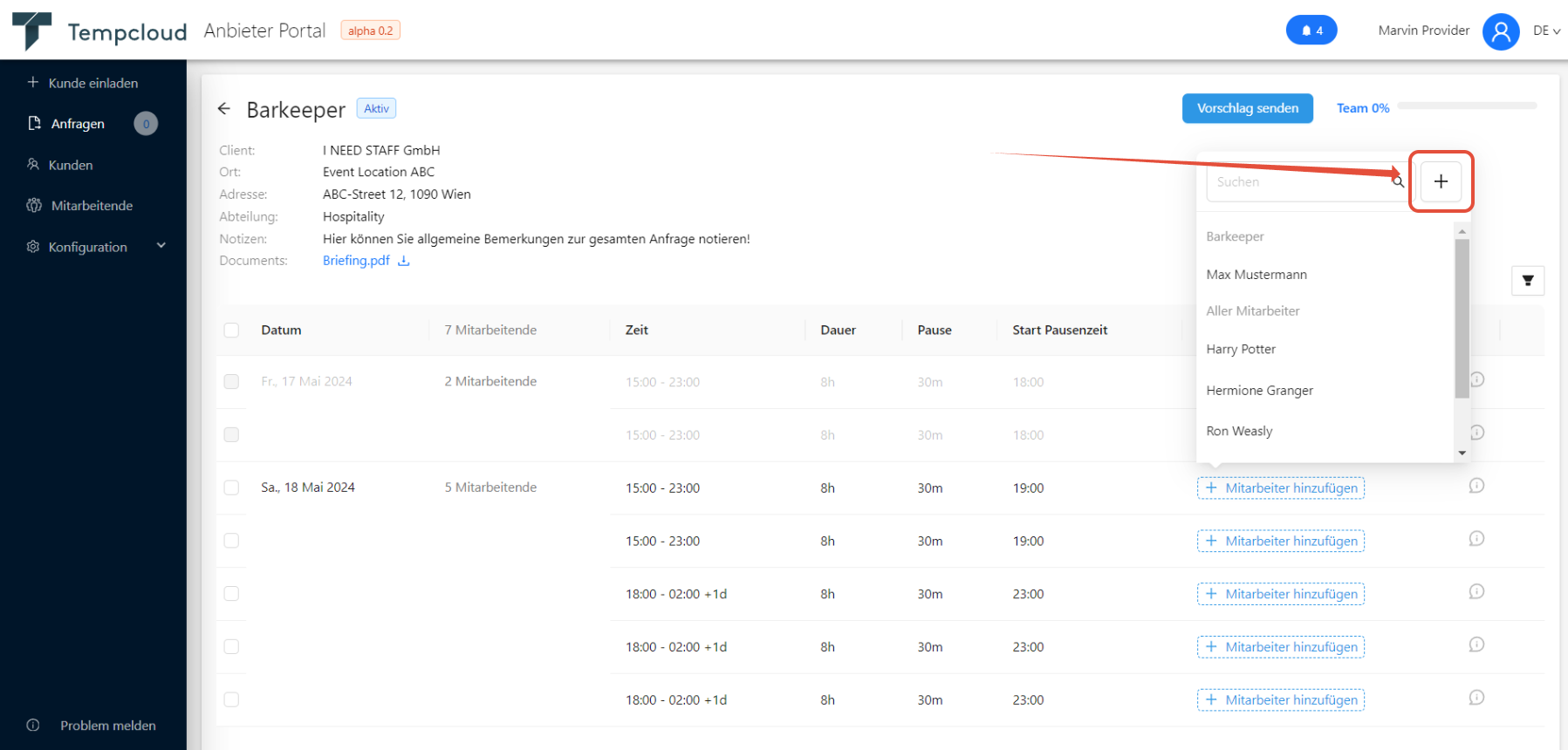Toggle checkbox of second 18:00 - 02:00 row
The image size is (1568, 750).
tap(231, 646)
